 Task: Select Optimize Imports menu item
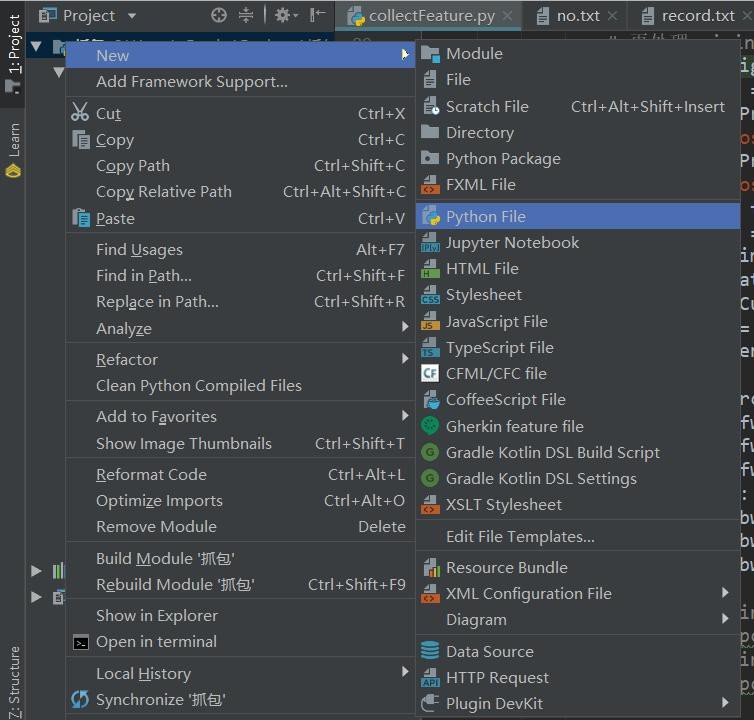point(240,501)
